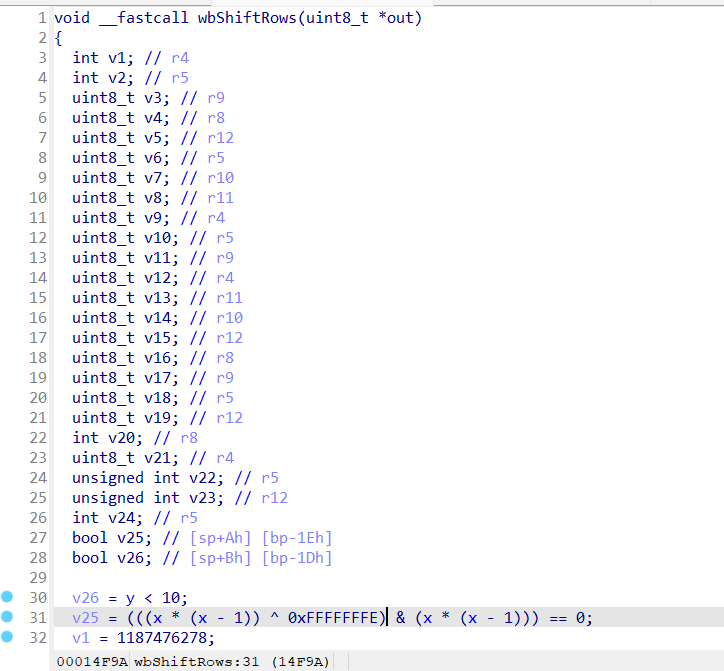Select variable v13 on line 15

160,298
